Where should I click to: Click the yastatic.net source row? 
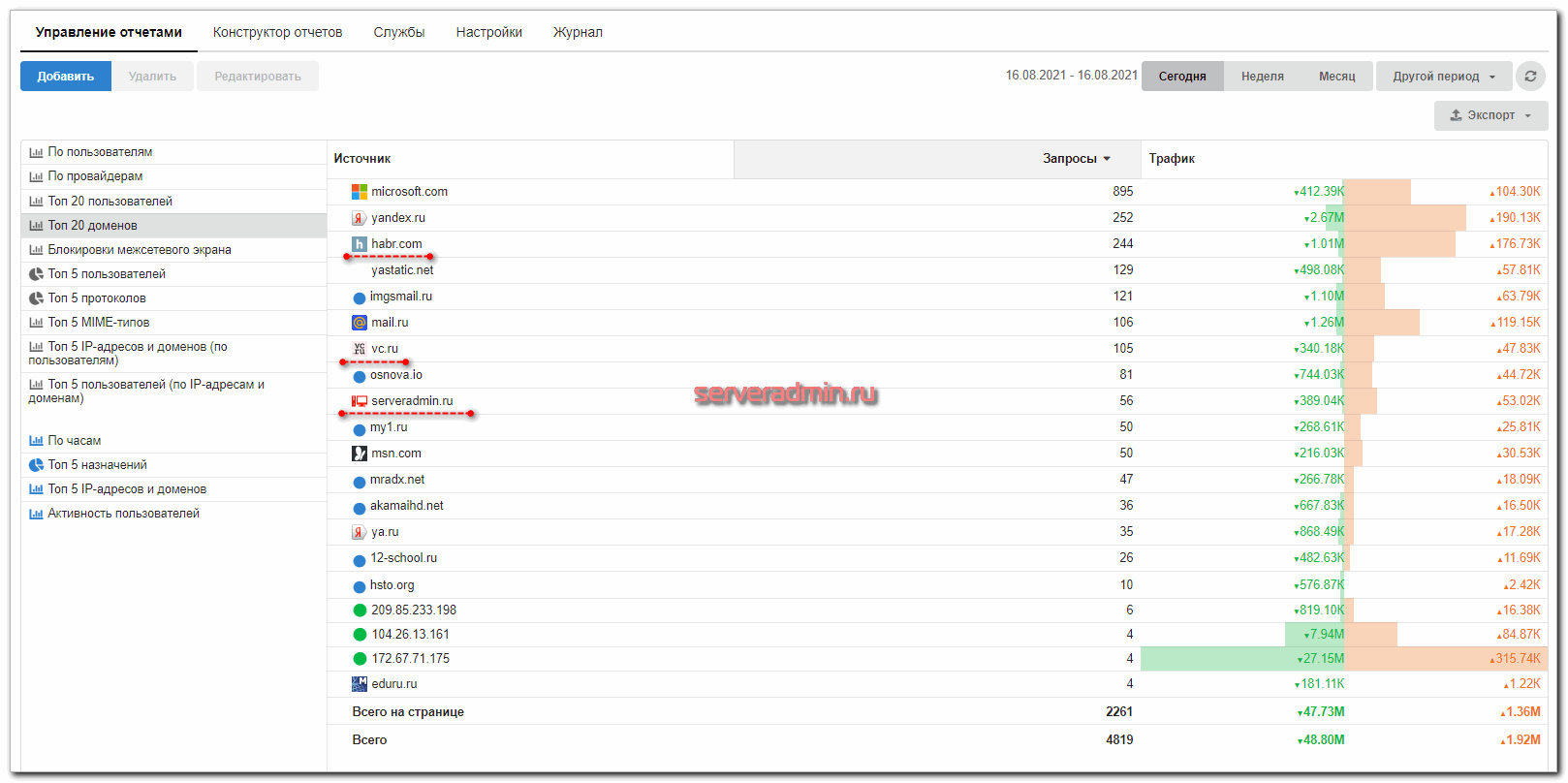coord(937,270)
